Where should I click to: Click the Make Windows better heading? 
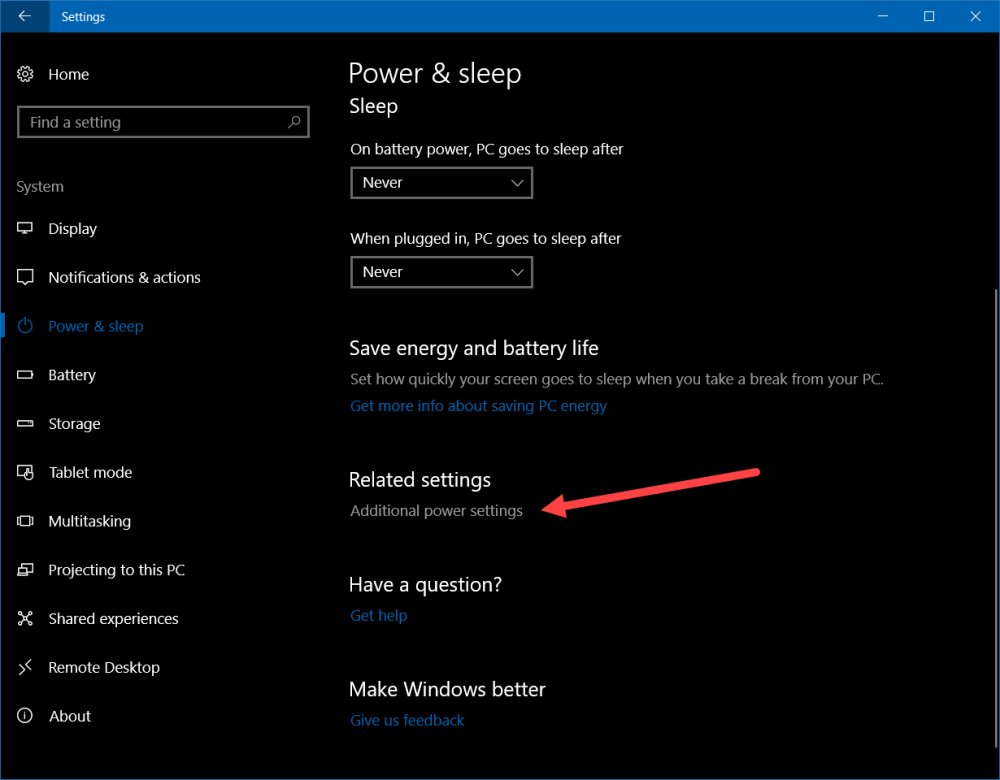[447, 689]
